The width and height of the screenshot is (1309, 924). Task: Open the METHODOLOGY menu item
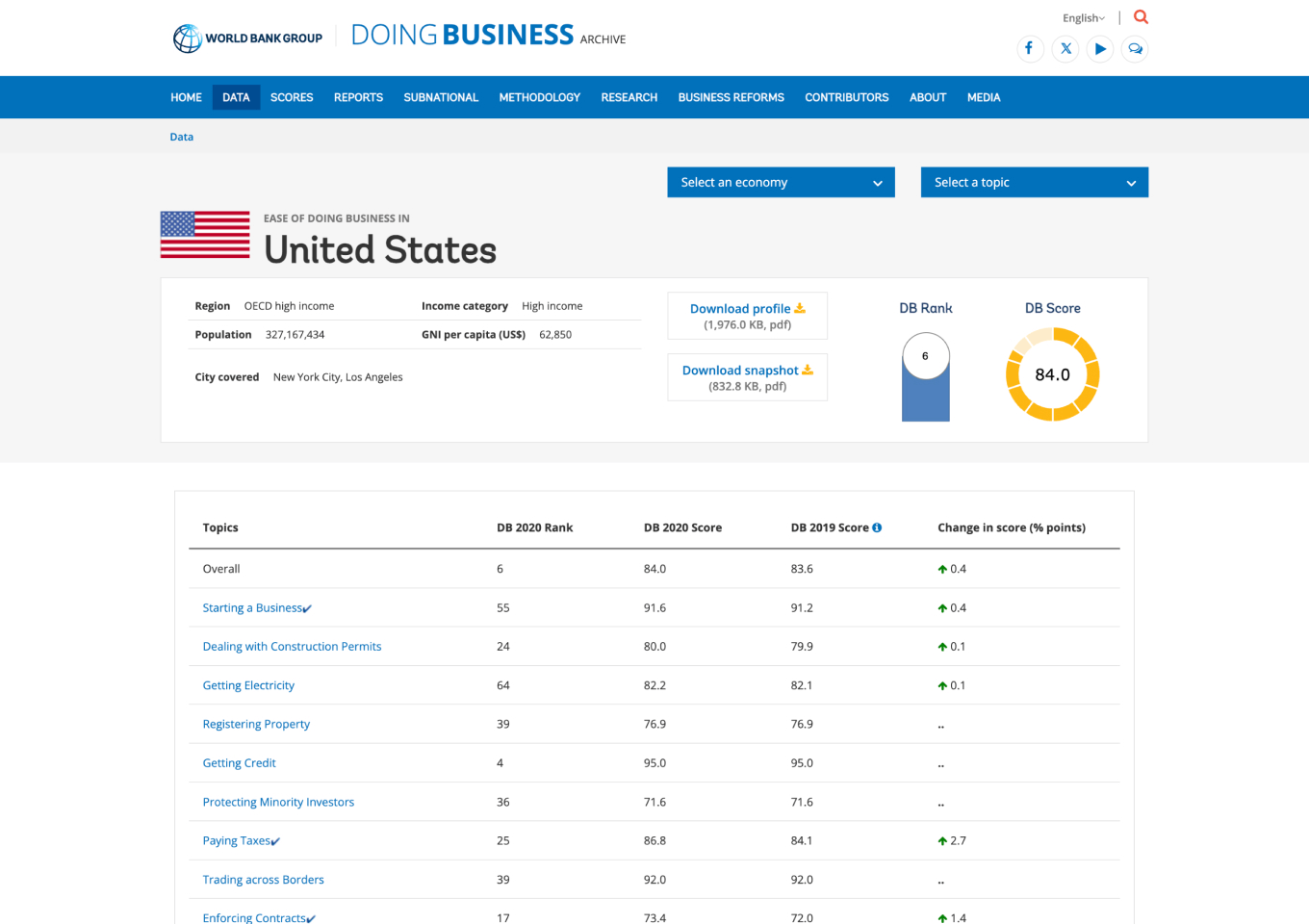pos(539,97)
